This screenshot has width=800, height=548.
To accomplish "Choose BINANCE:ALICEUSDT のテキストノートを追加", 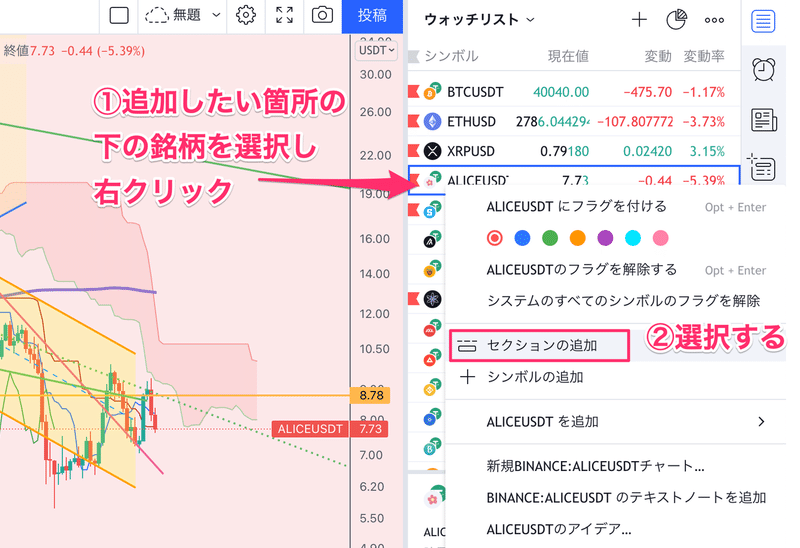I will [x=616, y=497].
